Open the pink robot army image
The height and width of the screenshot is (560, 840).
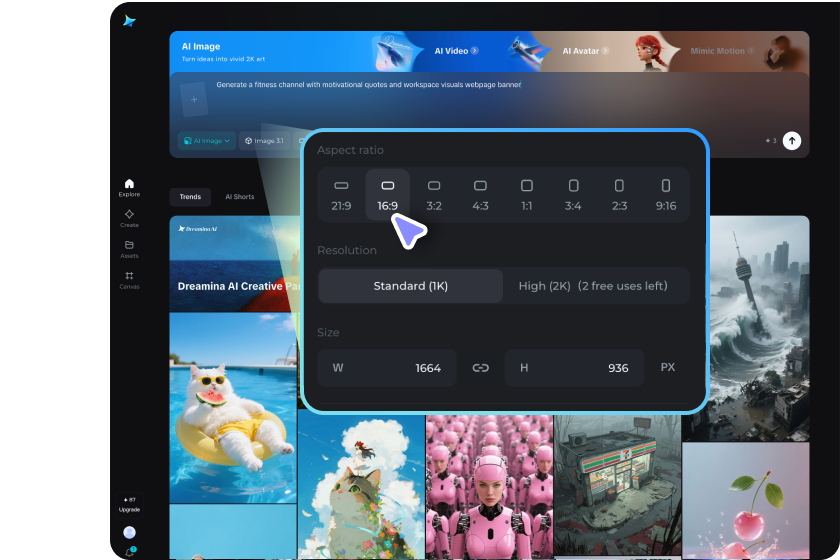click(x=489, y=487)
